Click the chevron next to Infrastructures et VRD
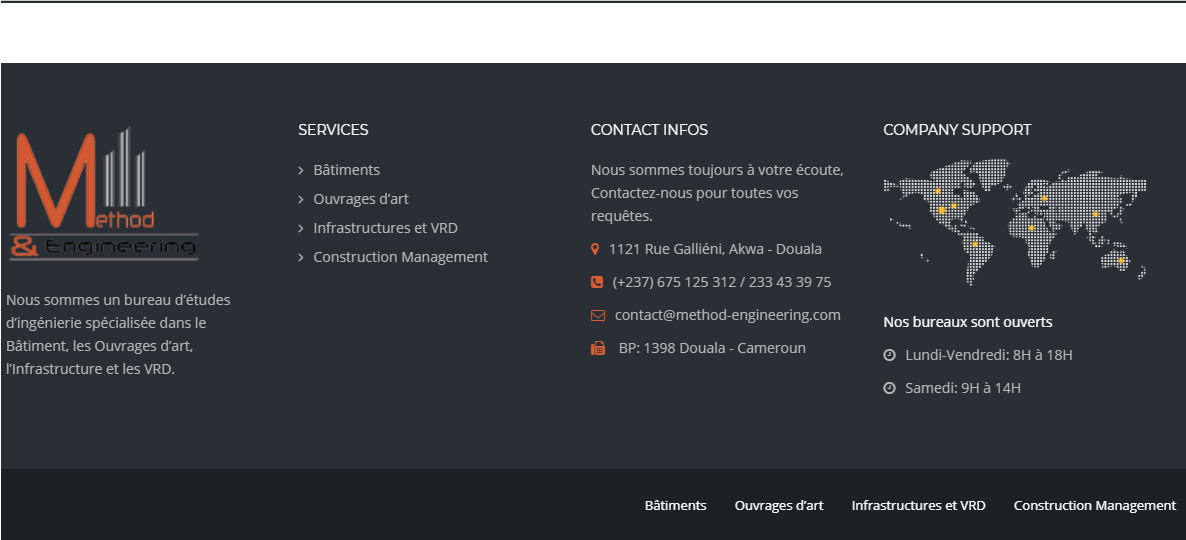 point(301,229)
